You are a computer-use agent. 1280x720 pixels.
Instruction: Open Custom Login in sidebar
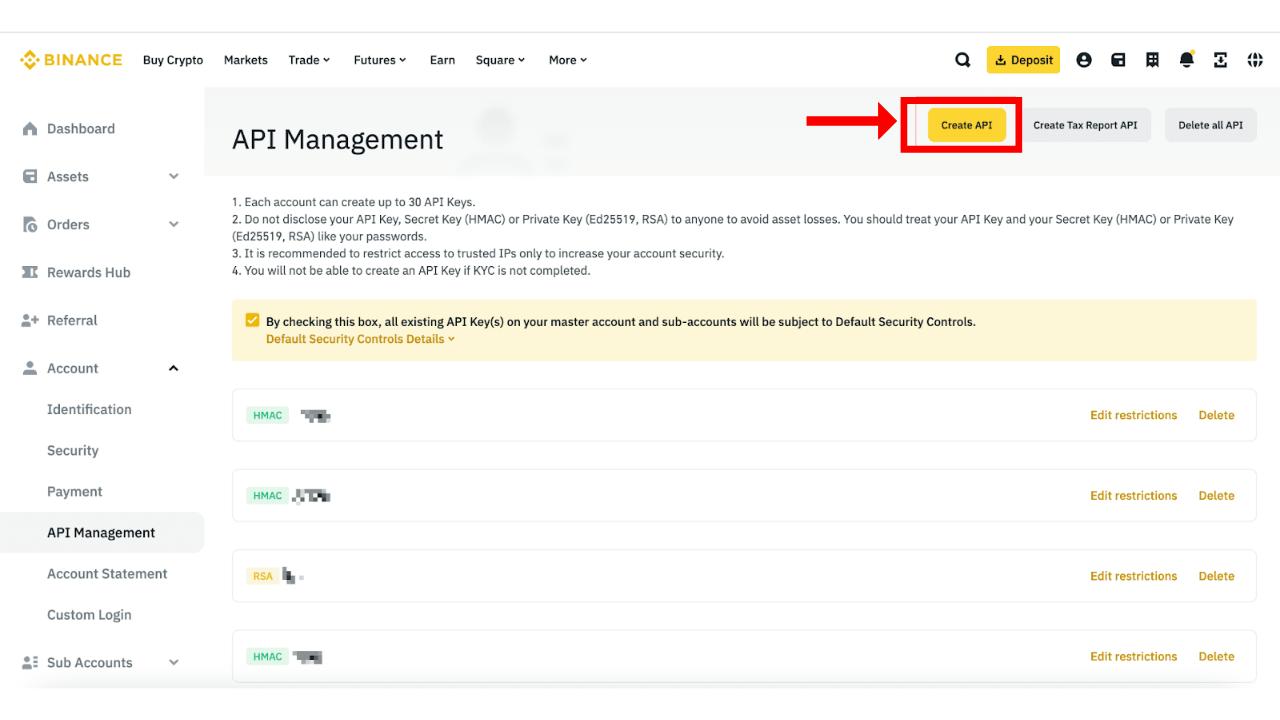click(x=89, y=615)
